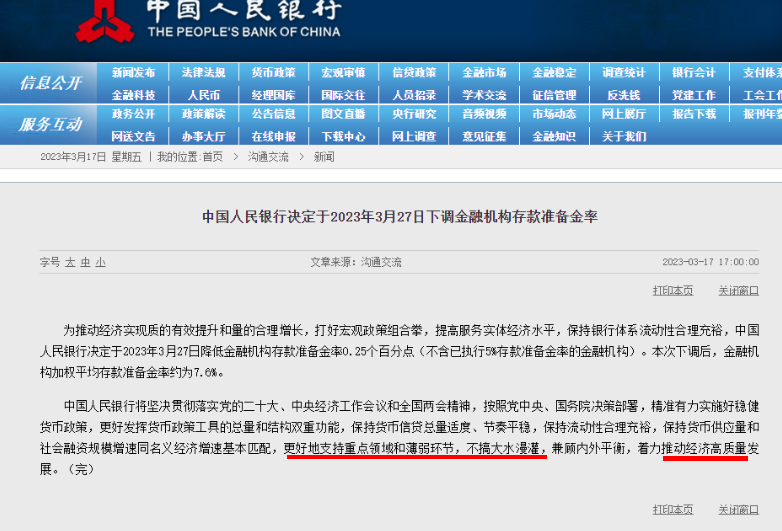Open the 央行研究 section
The image size is (782, 531).
tap(414, 114)
